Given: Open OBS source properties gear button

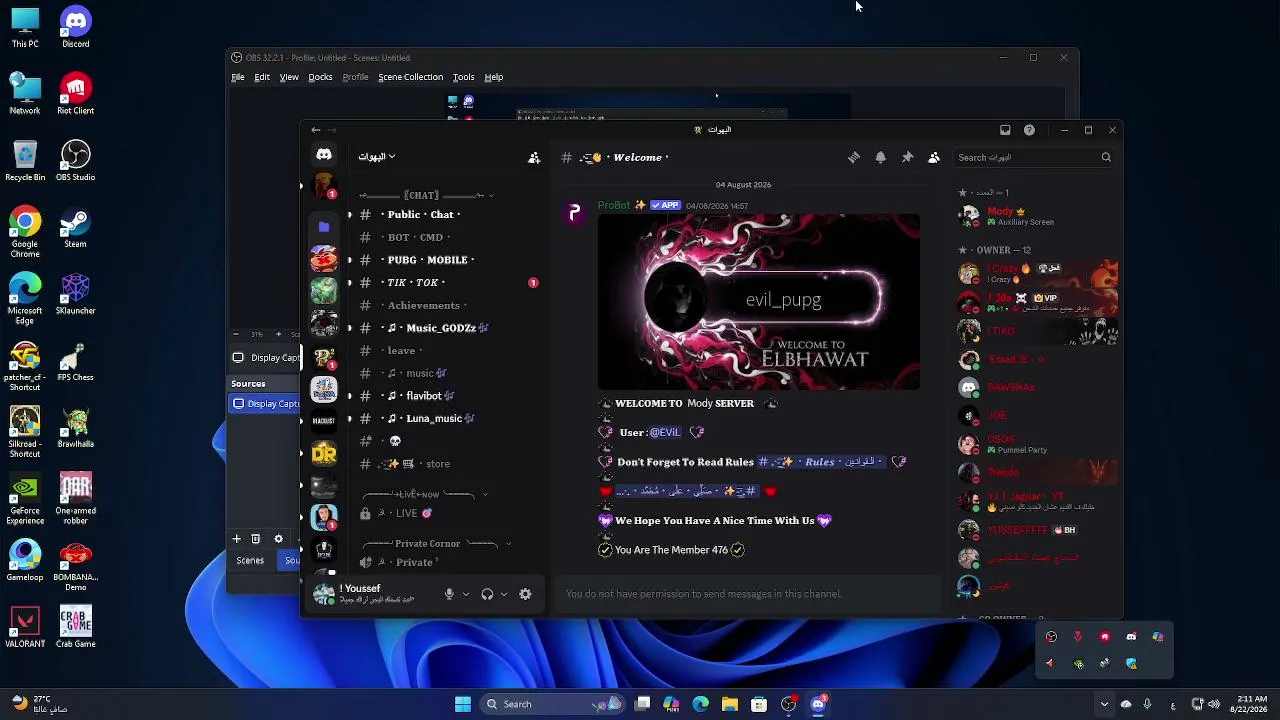Looking at the screenshot, I should tap(278, 539).
